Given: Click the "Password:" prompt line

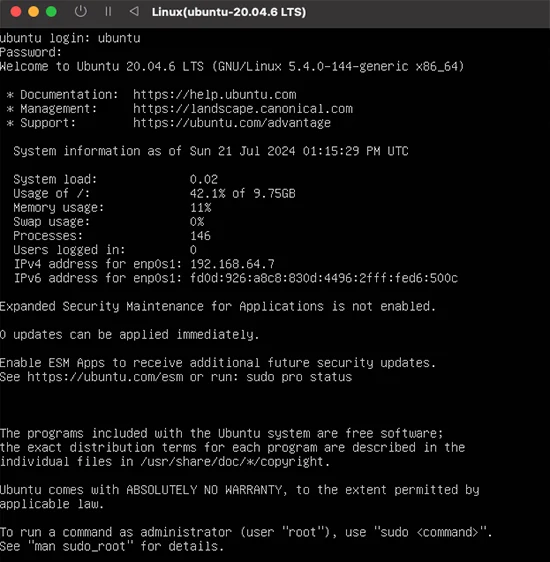Looking at the screenshot, I should click(31, 52).
